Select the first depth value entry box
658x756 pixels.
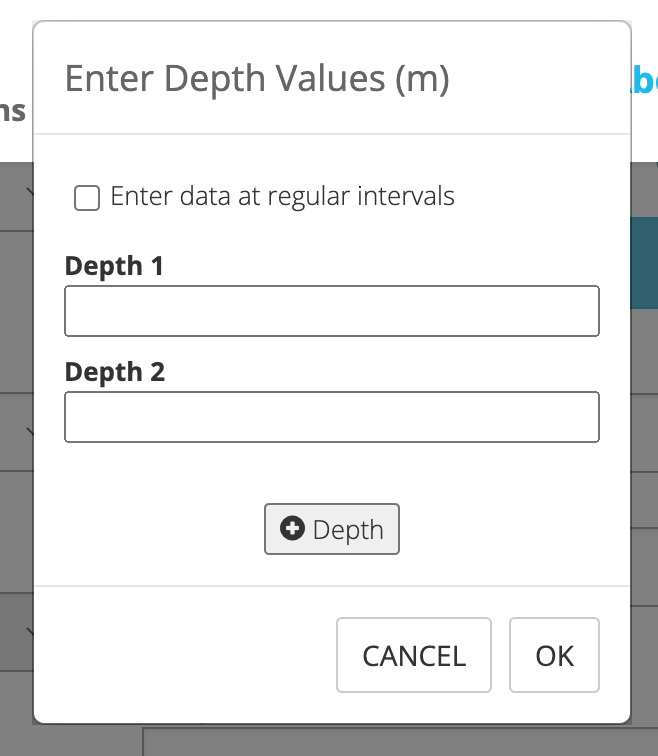coord(331,311)
